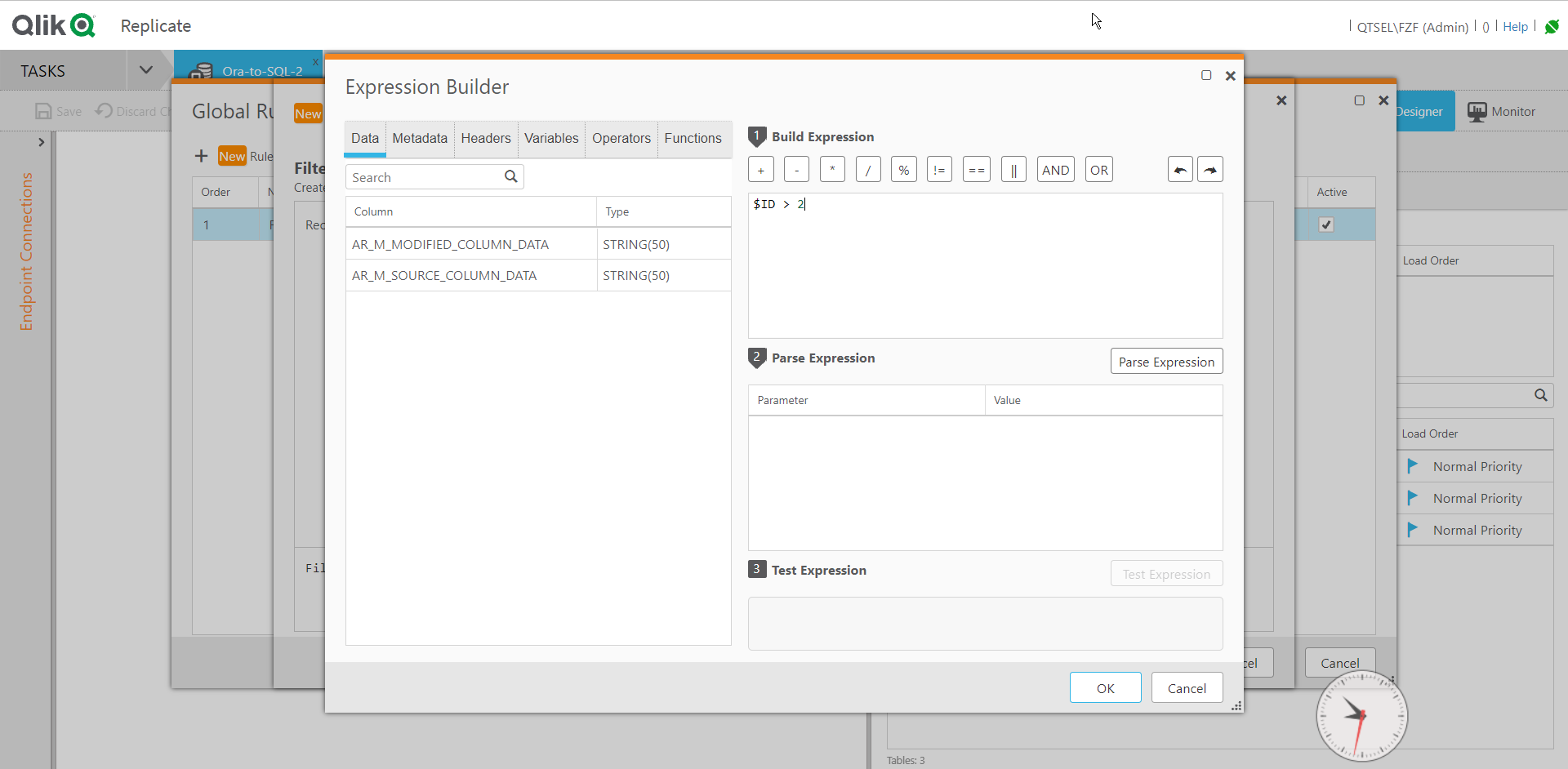Maximize the Expression Builder dialog
This screenshot has width=1568, height=769.
pos(1206,75)
